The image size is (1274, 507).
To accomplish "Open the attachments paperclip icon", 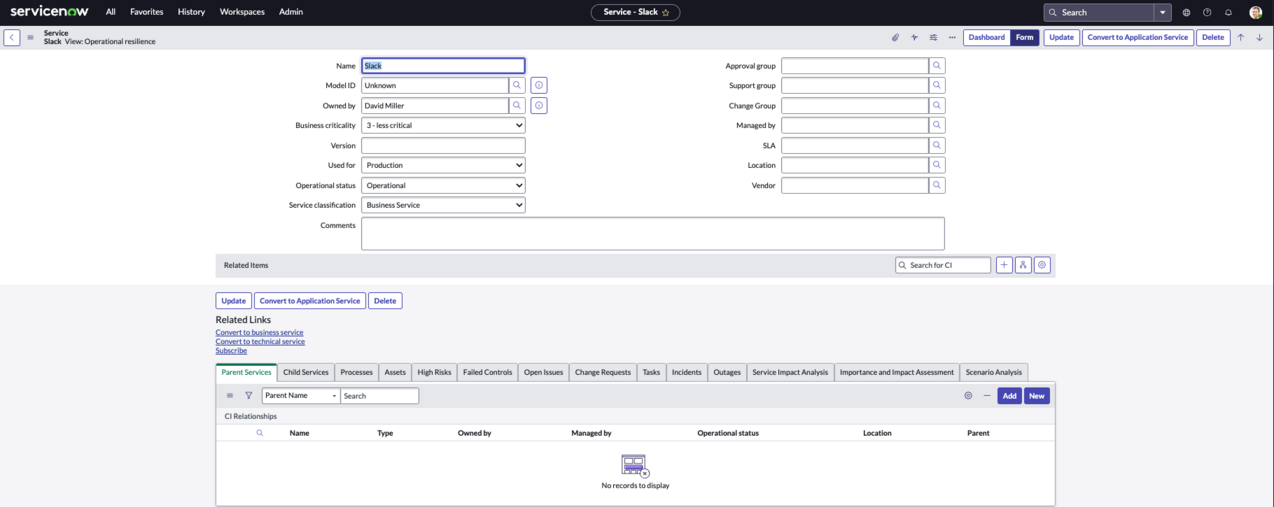I will (x=895, y=37).
